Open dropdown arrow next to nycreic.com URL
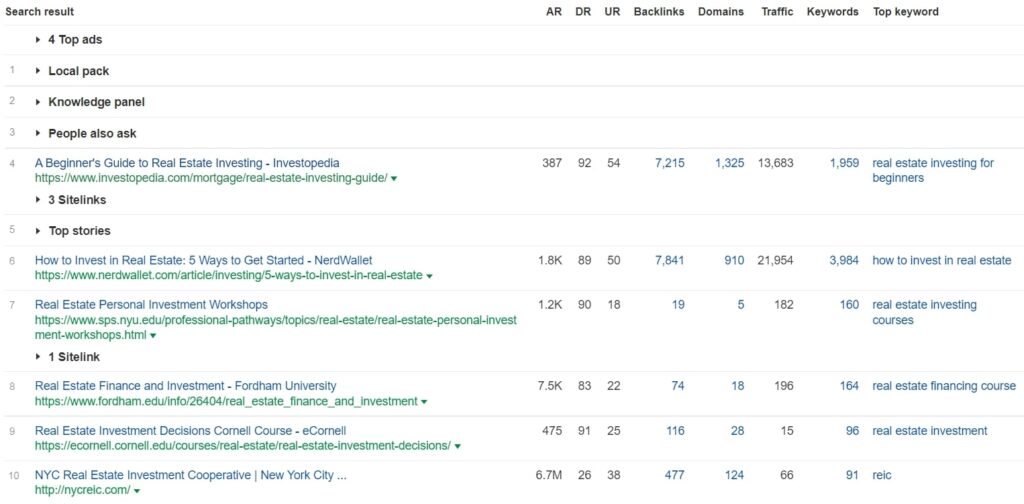 point(136,491)
